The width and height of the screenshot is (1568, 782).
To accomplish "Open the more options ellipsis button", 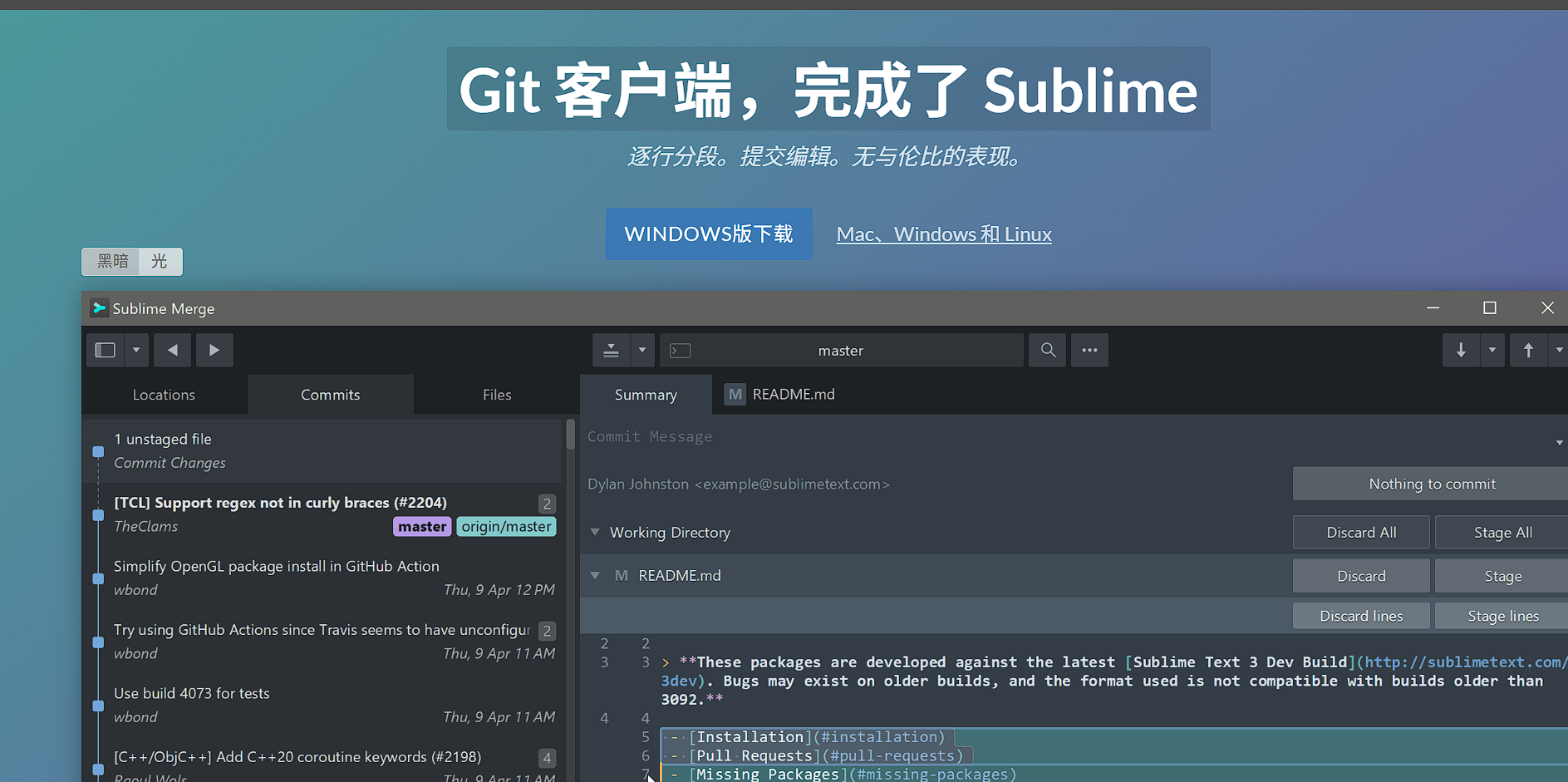I will click(1089, 350).
